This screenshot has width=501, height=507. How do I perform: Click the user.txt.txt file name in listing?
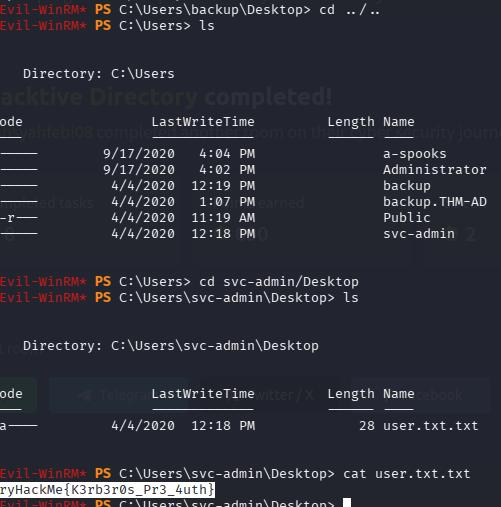pyautogui.click(x=431, y=426)
